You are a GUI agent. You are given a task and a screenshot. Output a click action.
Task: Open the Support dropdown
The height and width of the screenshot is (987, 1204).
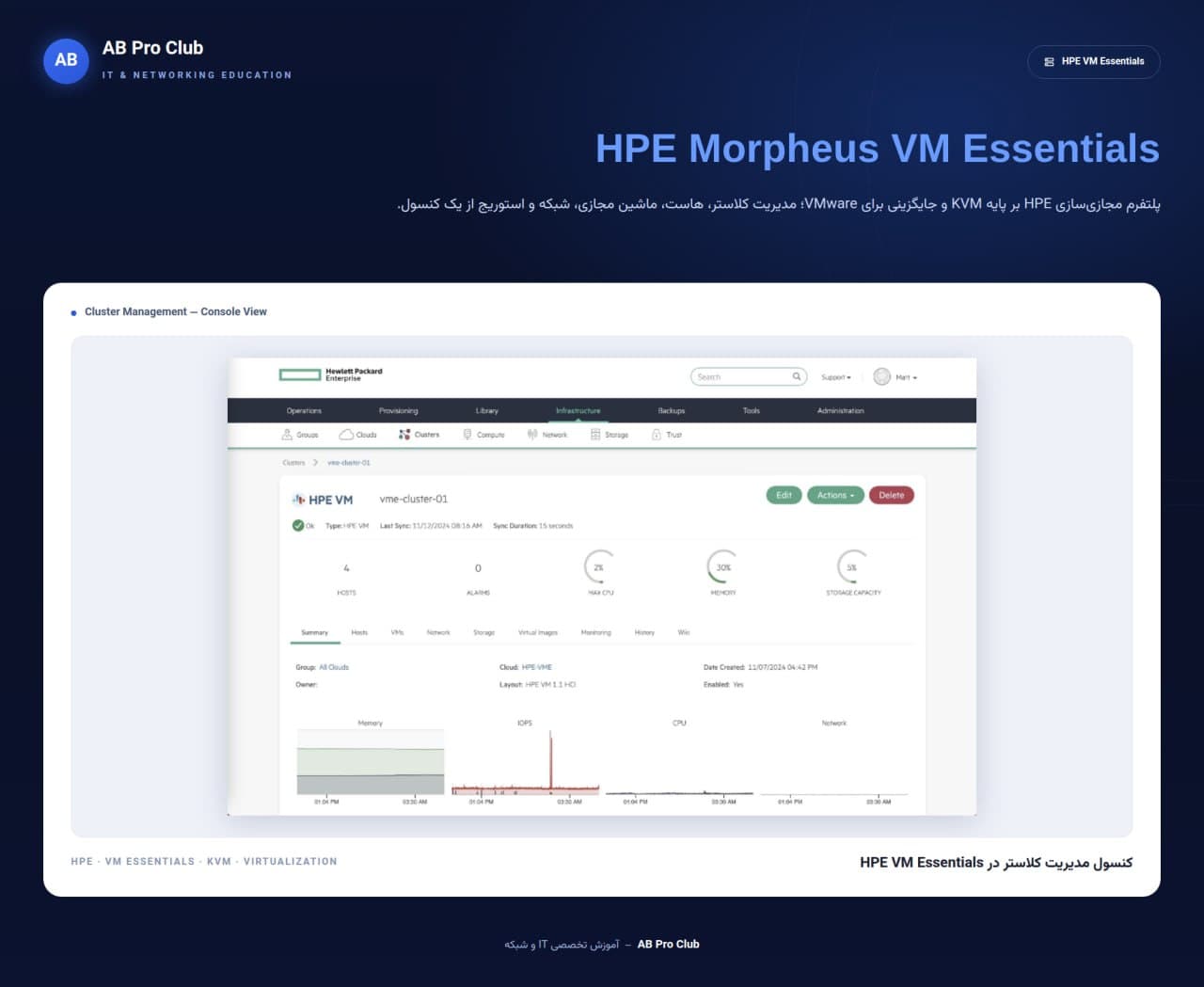[x=836, y=377]
